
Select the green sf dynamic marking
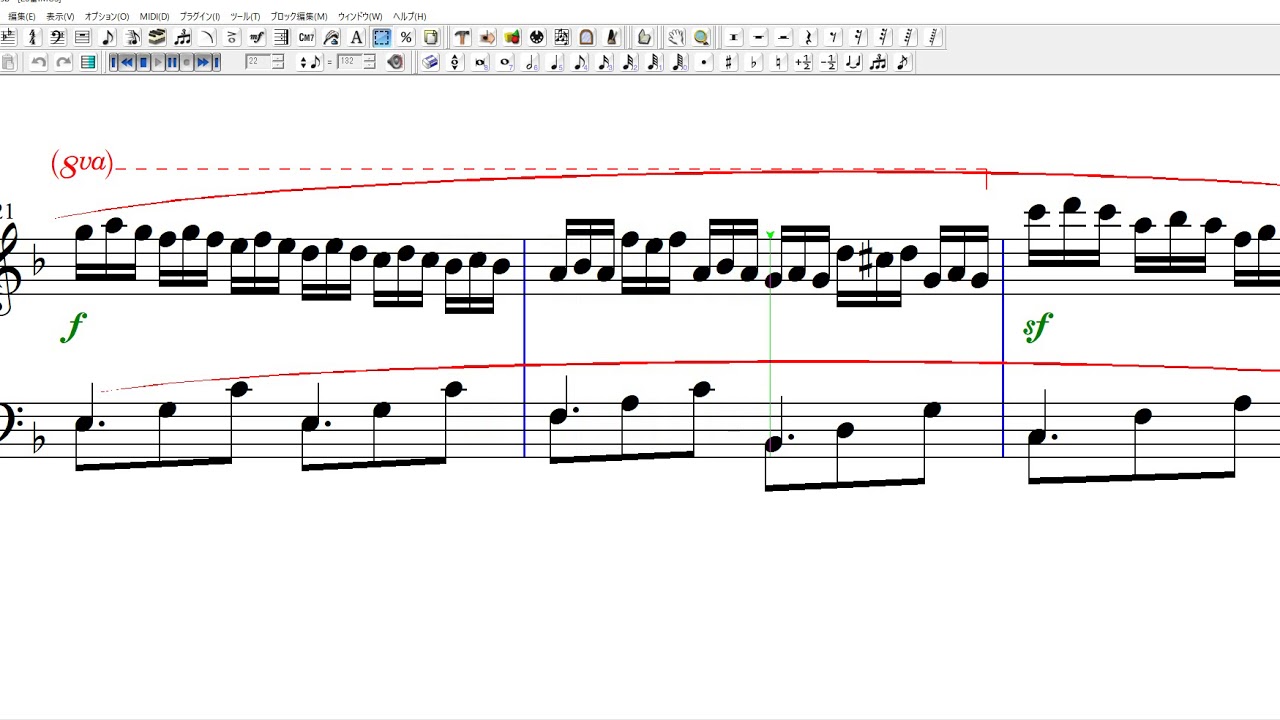point(1038,327)
